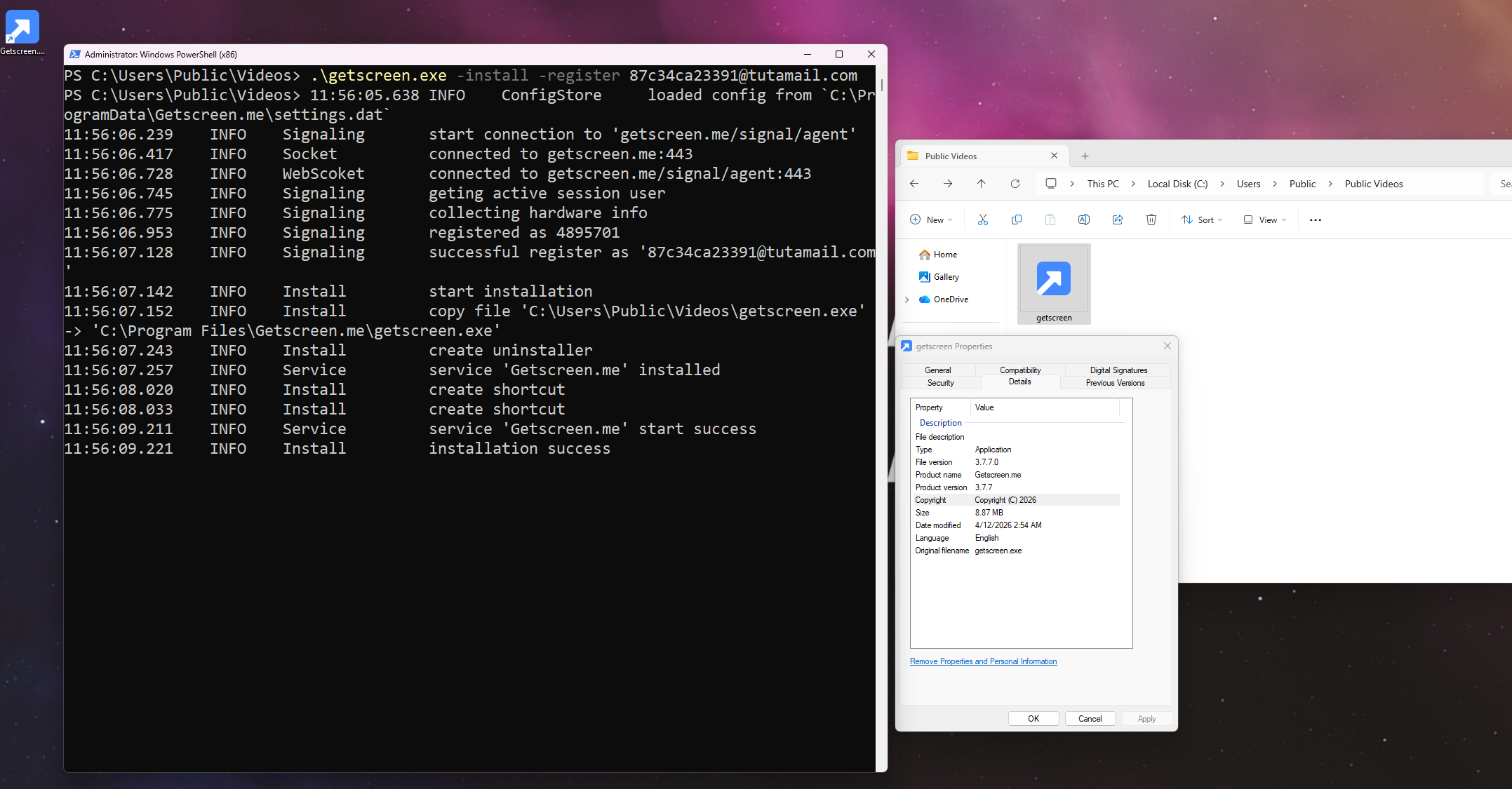The width and height of the screenshot is (1512, 789).
Task: Go up one folder level with Up arrow
Action: 981,184
